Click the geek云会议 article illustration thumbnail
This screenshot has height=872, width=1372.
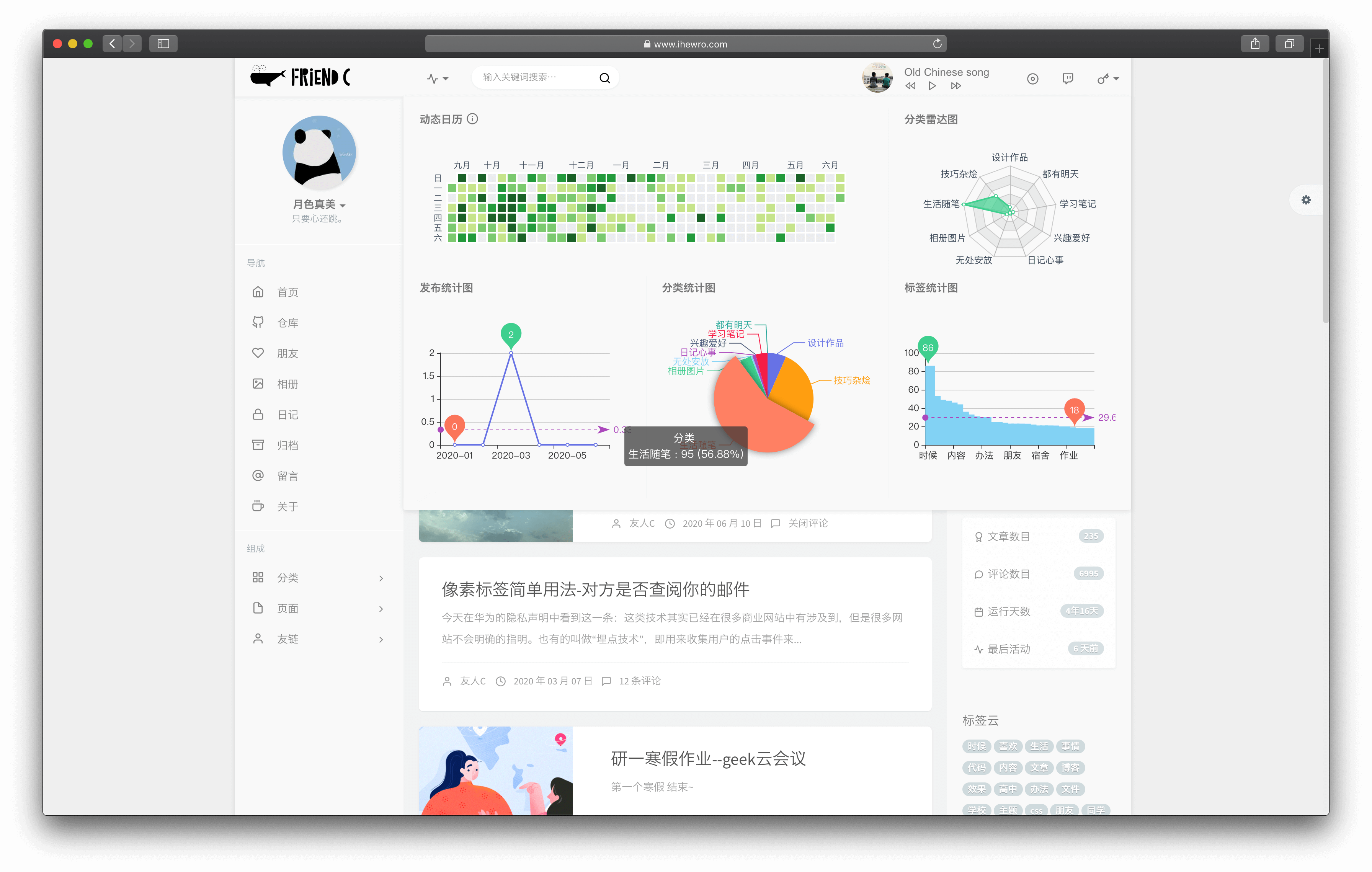(496, 771)
